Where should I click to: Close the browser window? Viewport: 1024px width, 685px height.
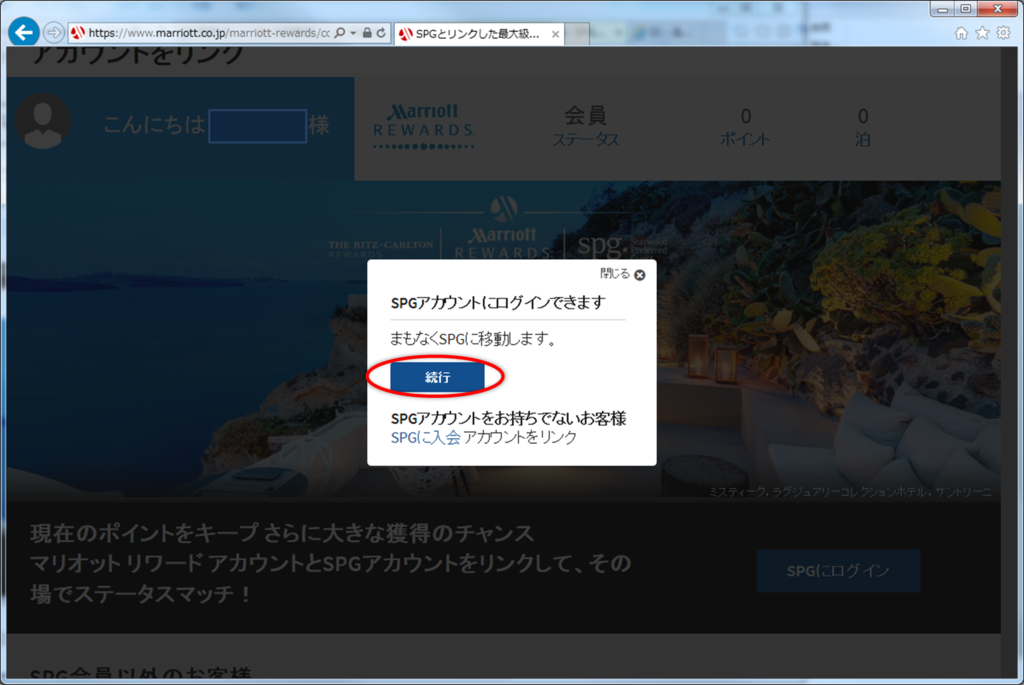pos(998,9)
